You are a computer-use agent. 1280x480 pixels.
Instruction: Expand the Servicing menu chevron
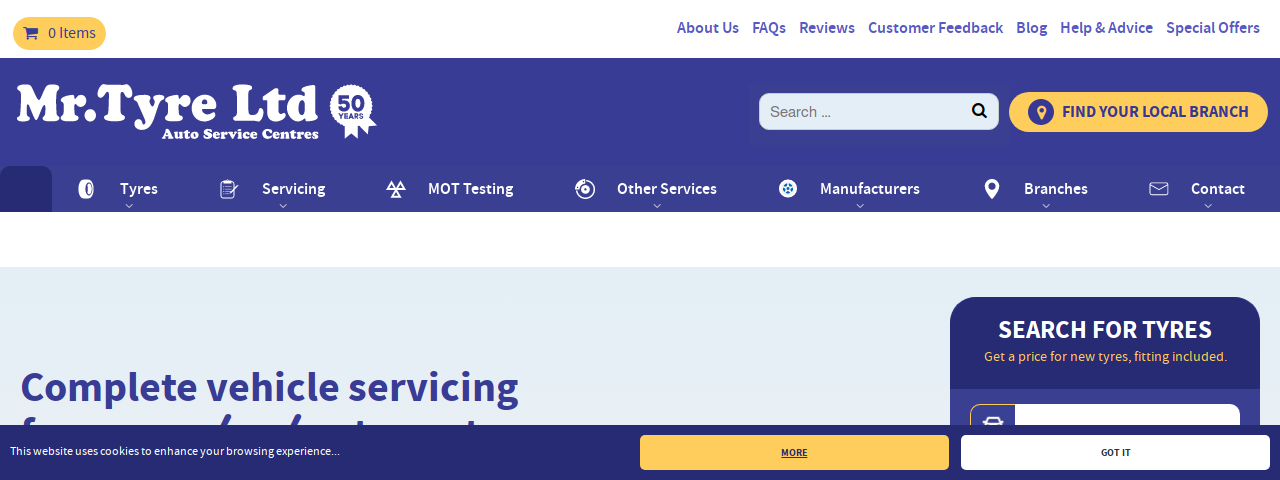coord(283,206)
